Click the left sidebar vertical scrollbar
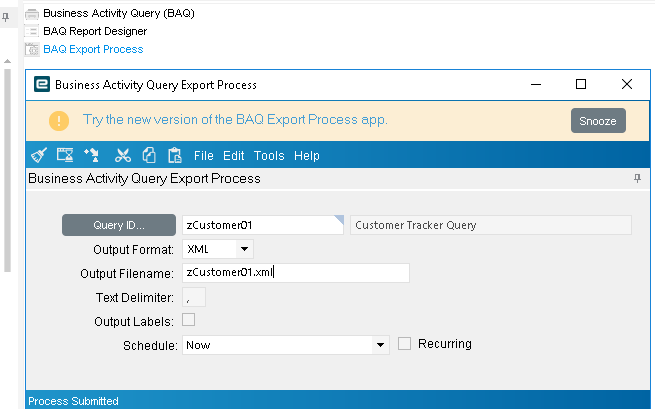 pos(7,170)
